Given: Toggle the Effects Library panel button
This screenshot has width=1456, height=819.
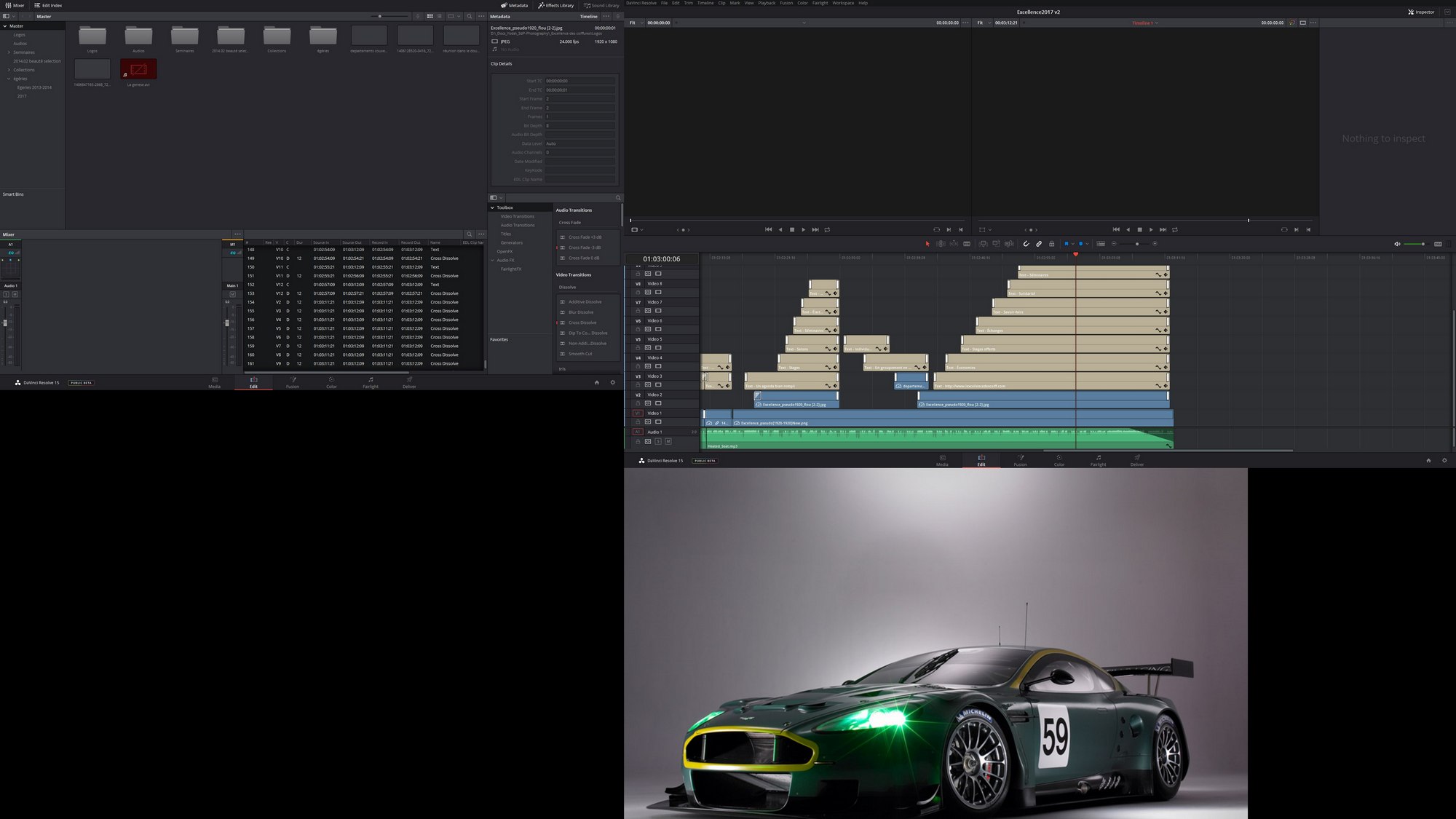Looking at the screenshot, I should (556, 5).
